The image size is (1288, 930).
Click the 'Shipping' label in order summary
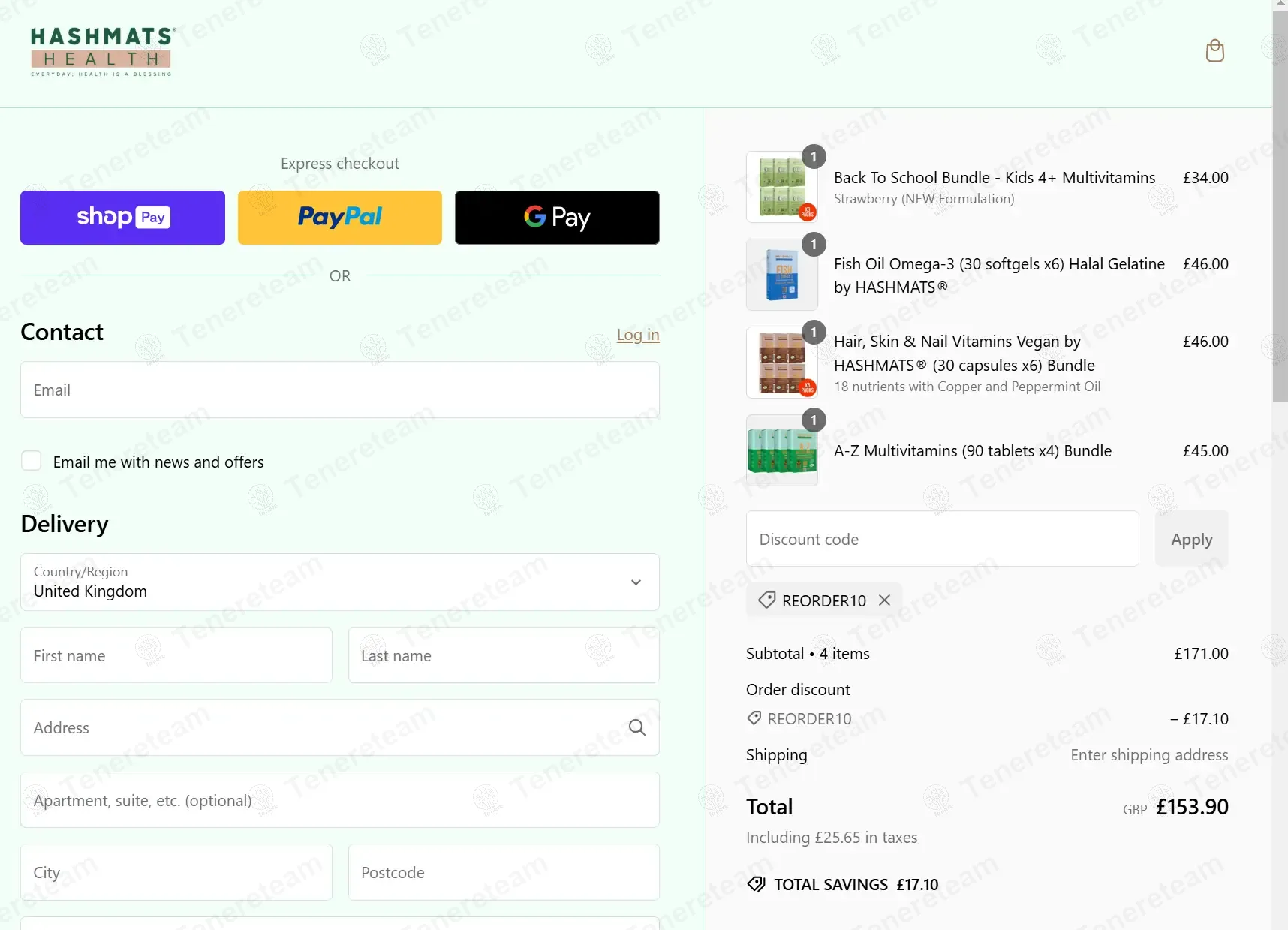[777, 755]
